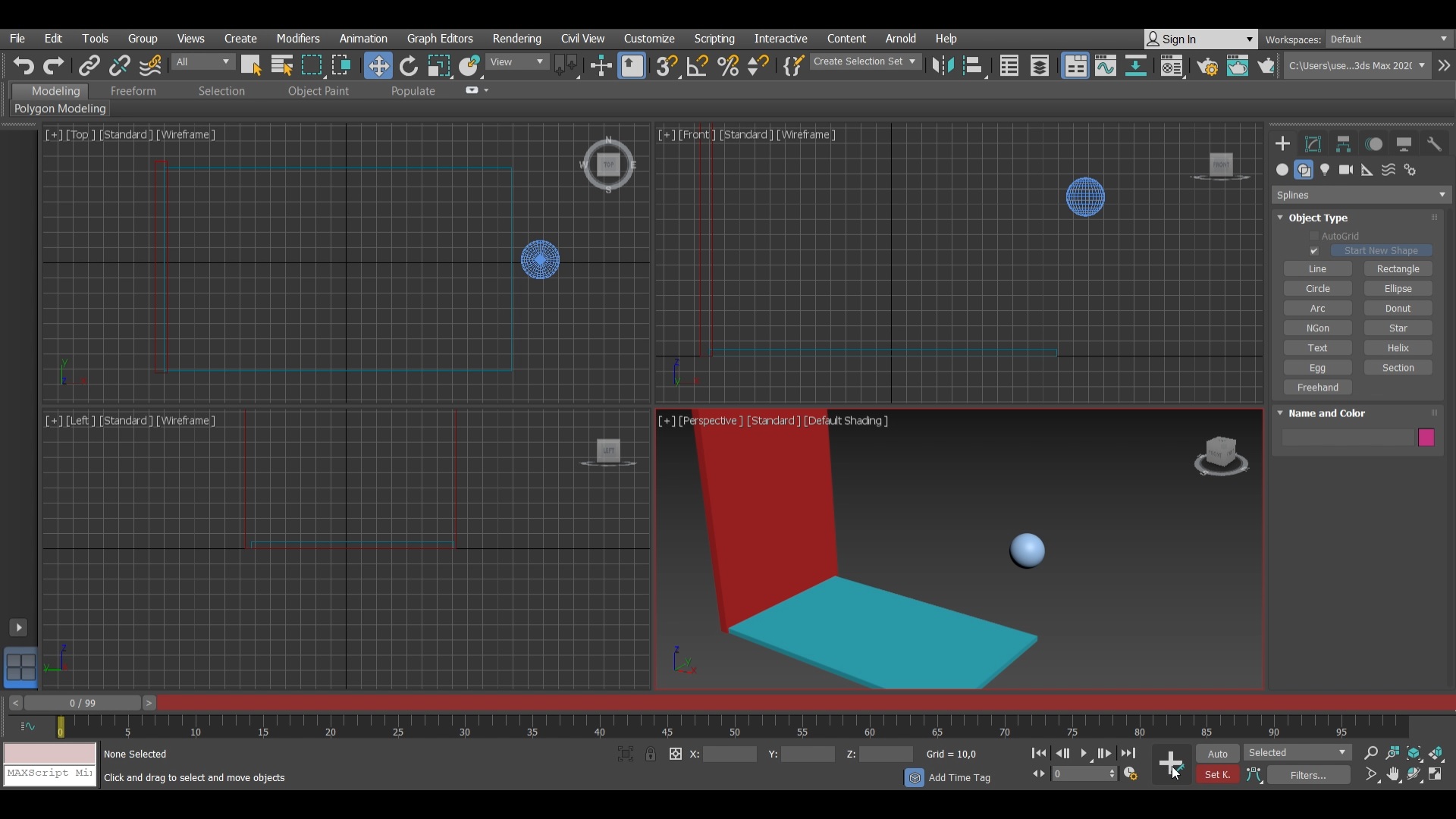The height and width of the screenshot is (819, 1456).
Task: Select the Select and Rotate tool
Action: point(409,66)
